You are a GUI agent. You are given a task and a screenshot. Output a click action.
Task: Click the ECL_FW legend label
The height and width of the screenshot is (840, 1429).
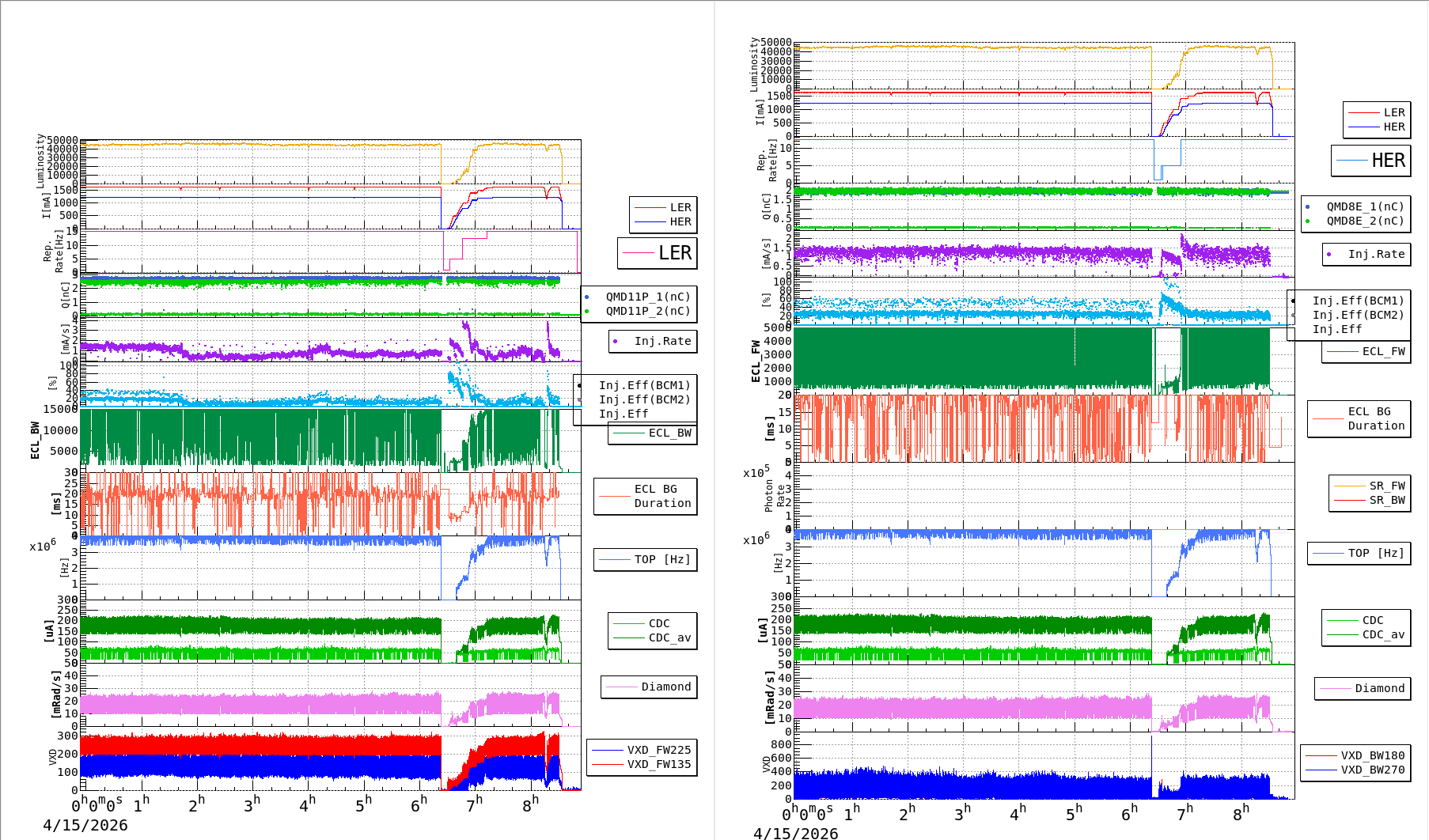pos(1383,352)
